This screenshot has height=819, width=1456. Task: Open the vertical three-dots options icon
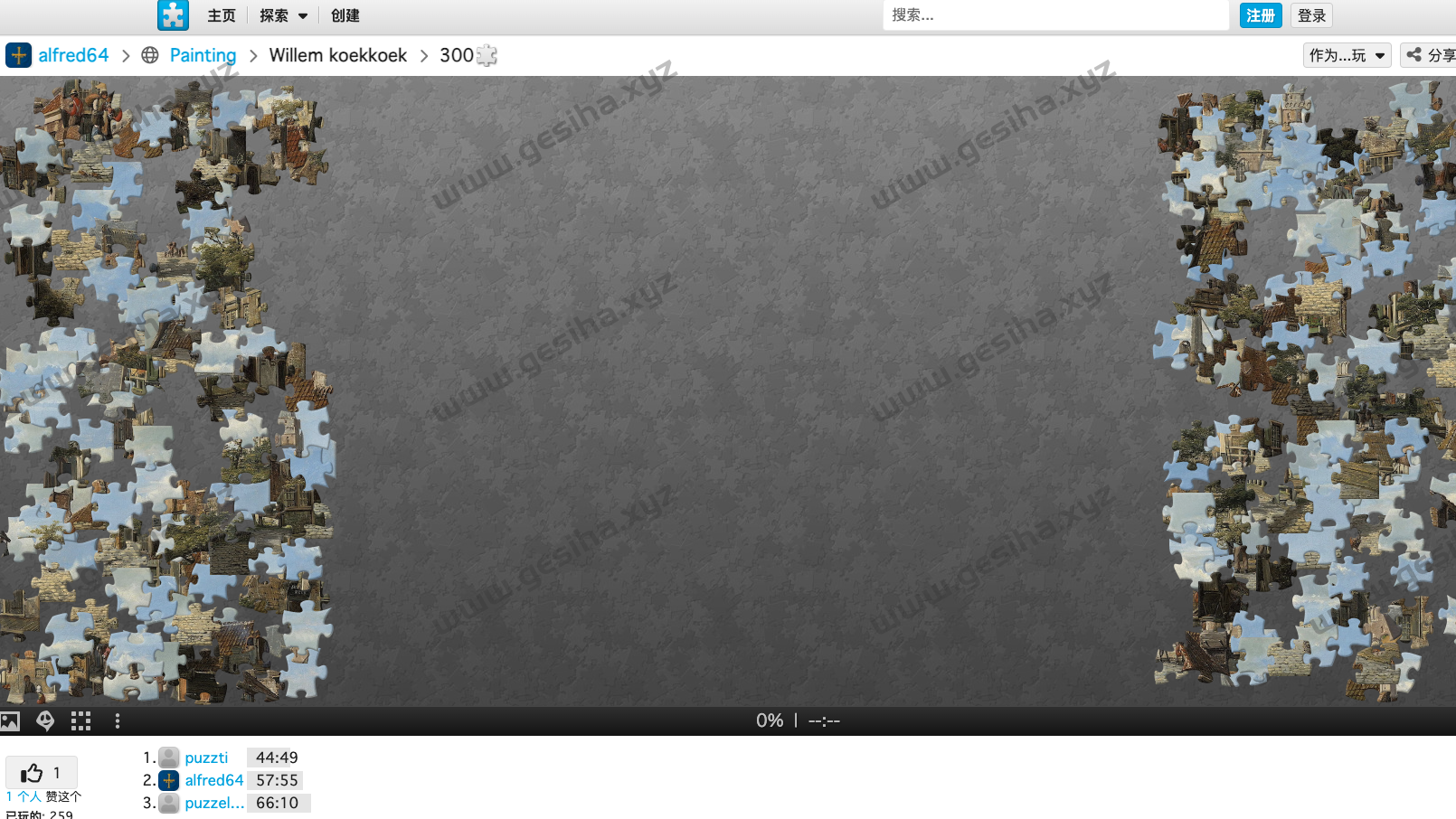tap(117, 720)
